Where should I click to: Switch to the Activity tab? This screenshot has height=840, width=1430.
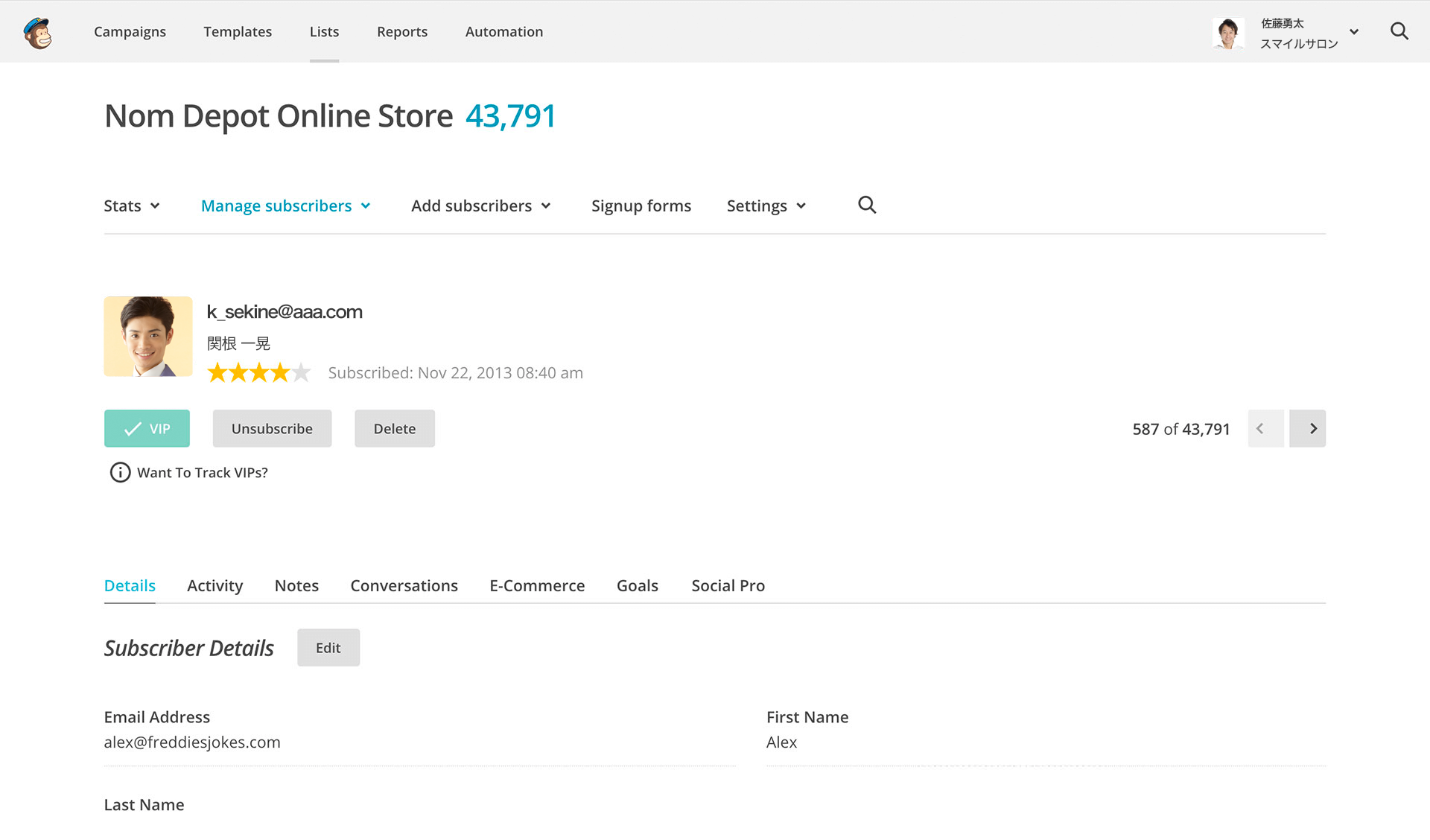pyautogui.click(x=214, y=586)
